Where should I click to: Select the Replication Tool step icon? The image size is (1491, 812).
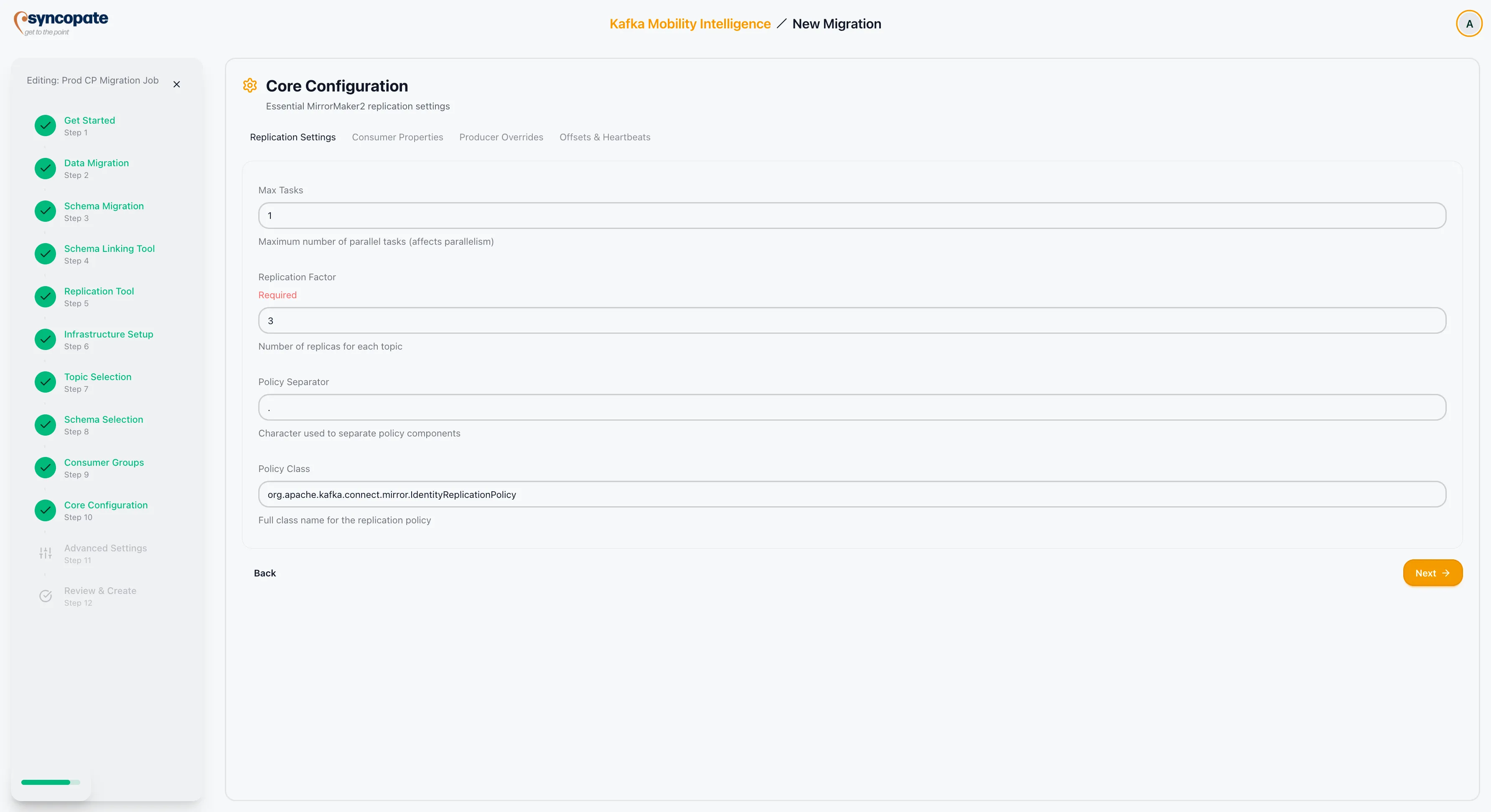point(45,296)
